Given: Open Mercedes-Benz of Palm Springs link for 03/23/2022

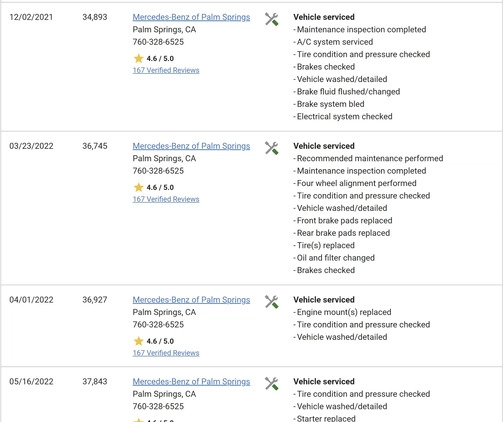Looking at the screenshot, I should [x=191, y=146].
